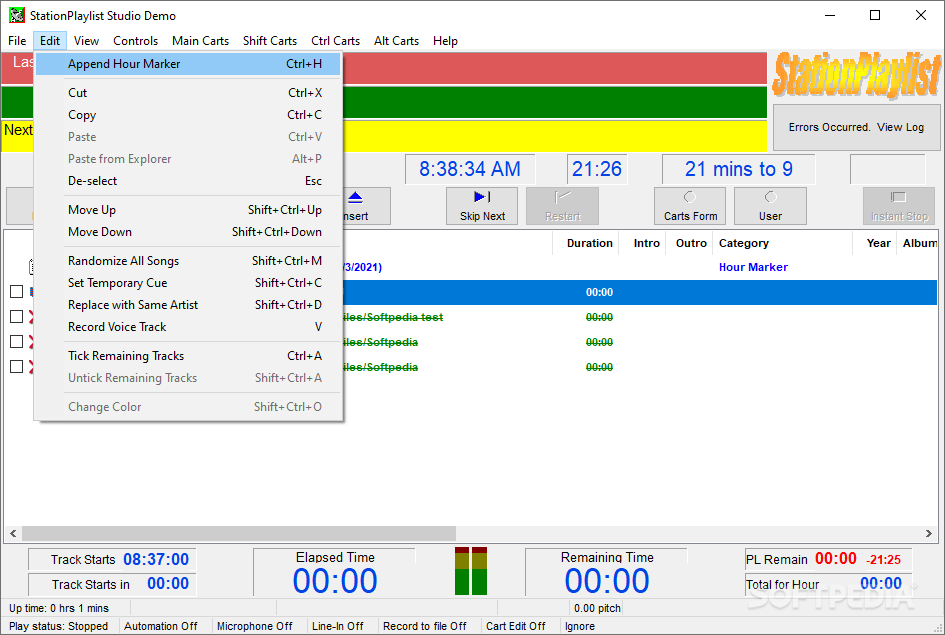Choose Copy from Edit menu

pyautogui.click(x=188, y=114)
